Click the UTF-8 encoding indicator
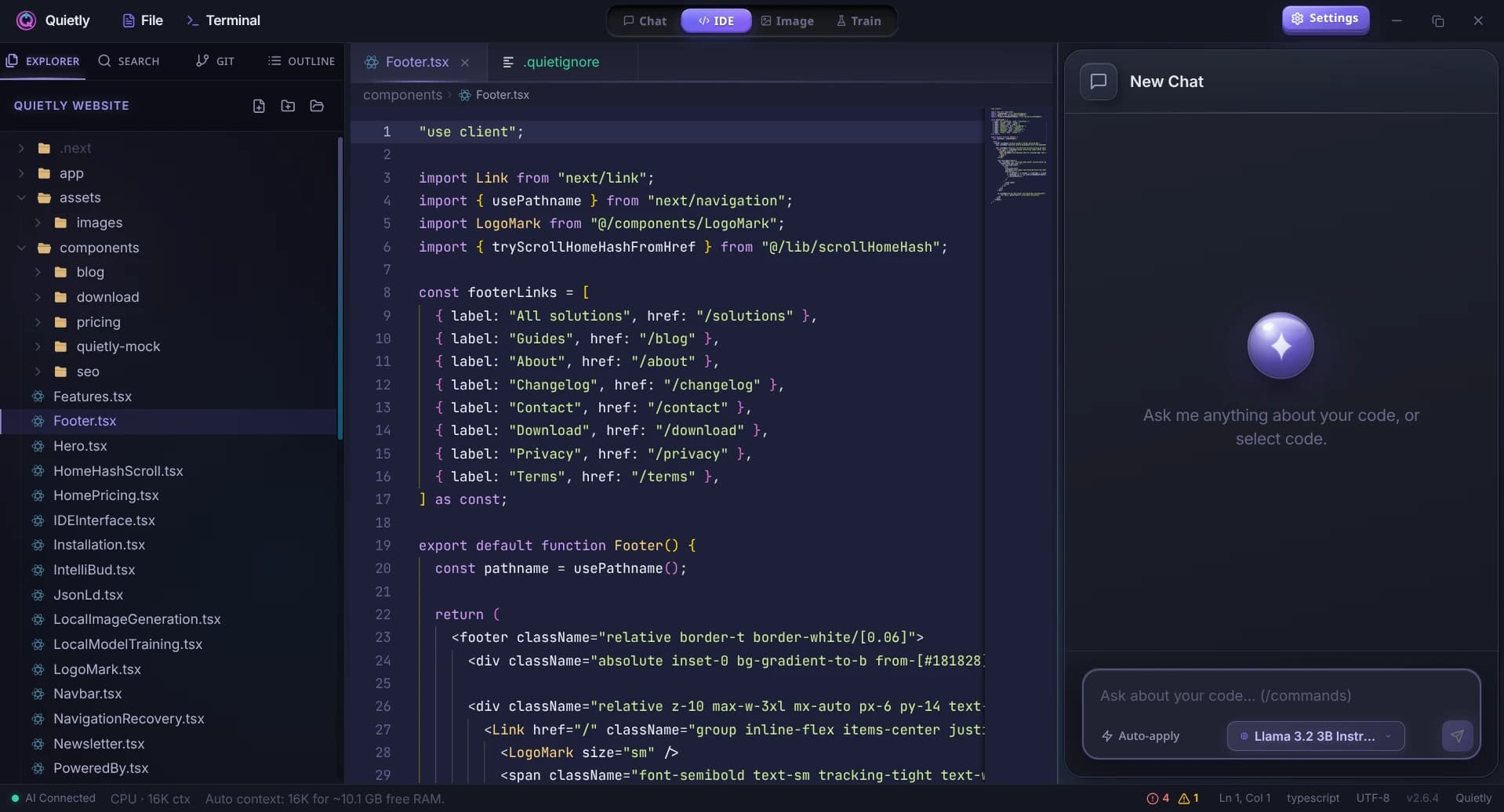This screenshot has width=1504, height=812. 1373,799
